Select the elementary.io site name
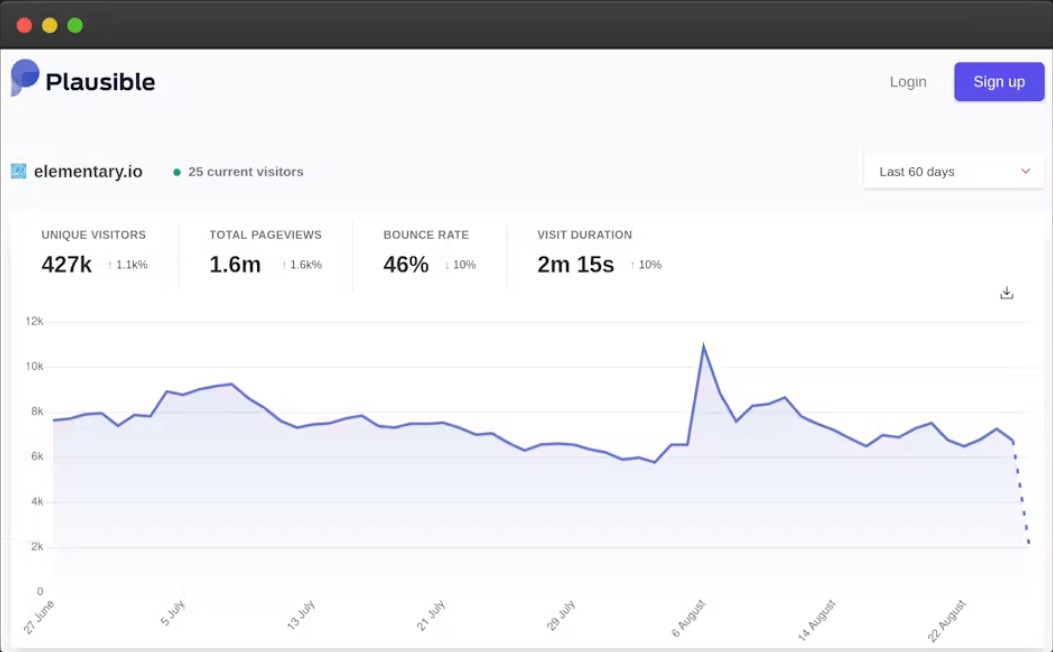 (x=88, y=171)
